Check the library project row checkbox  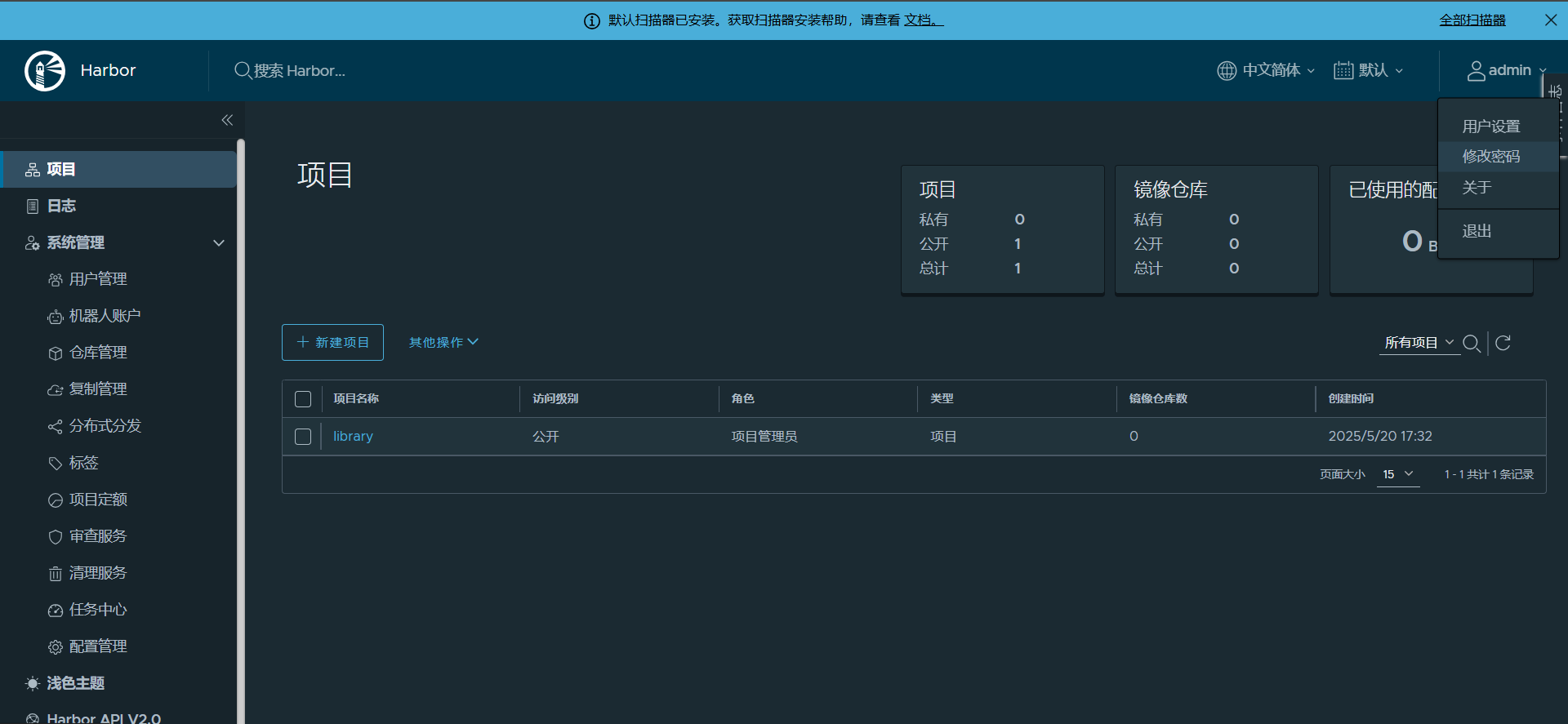tap(303, 437)
